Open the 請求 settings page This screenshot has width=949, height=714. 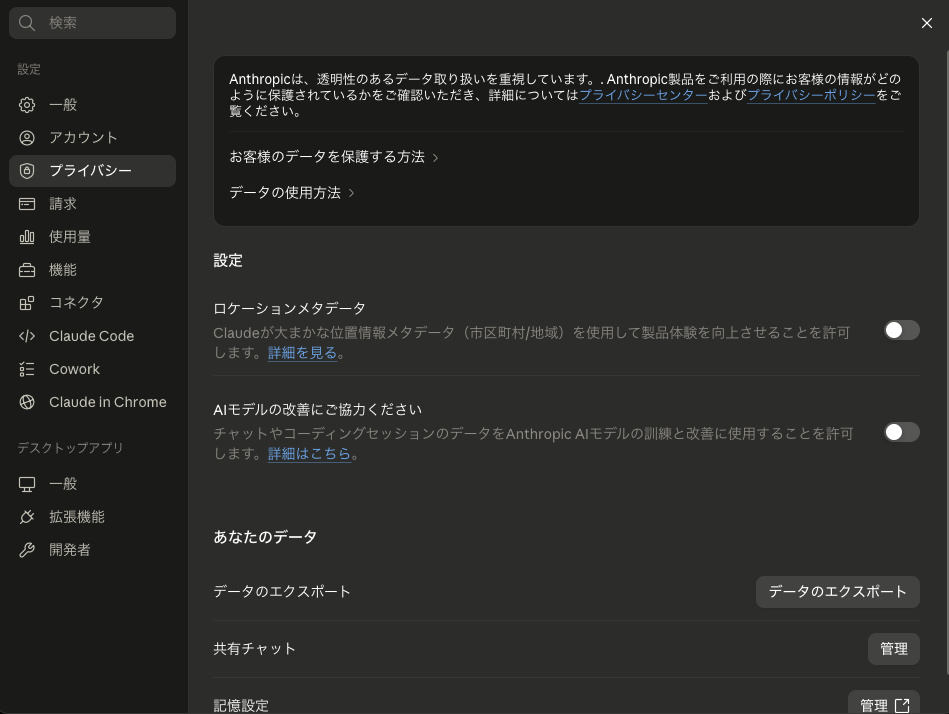point(92,204)
